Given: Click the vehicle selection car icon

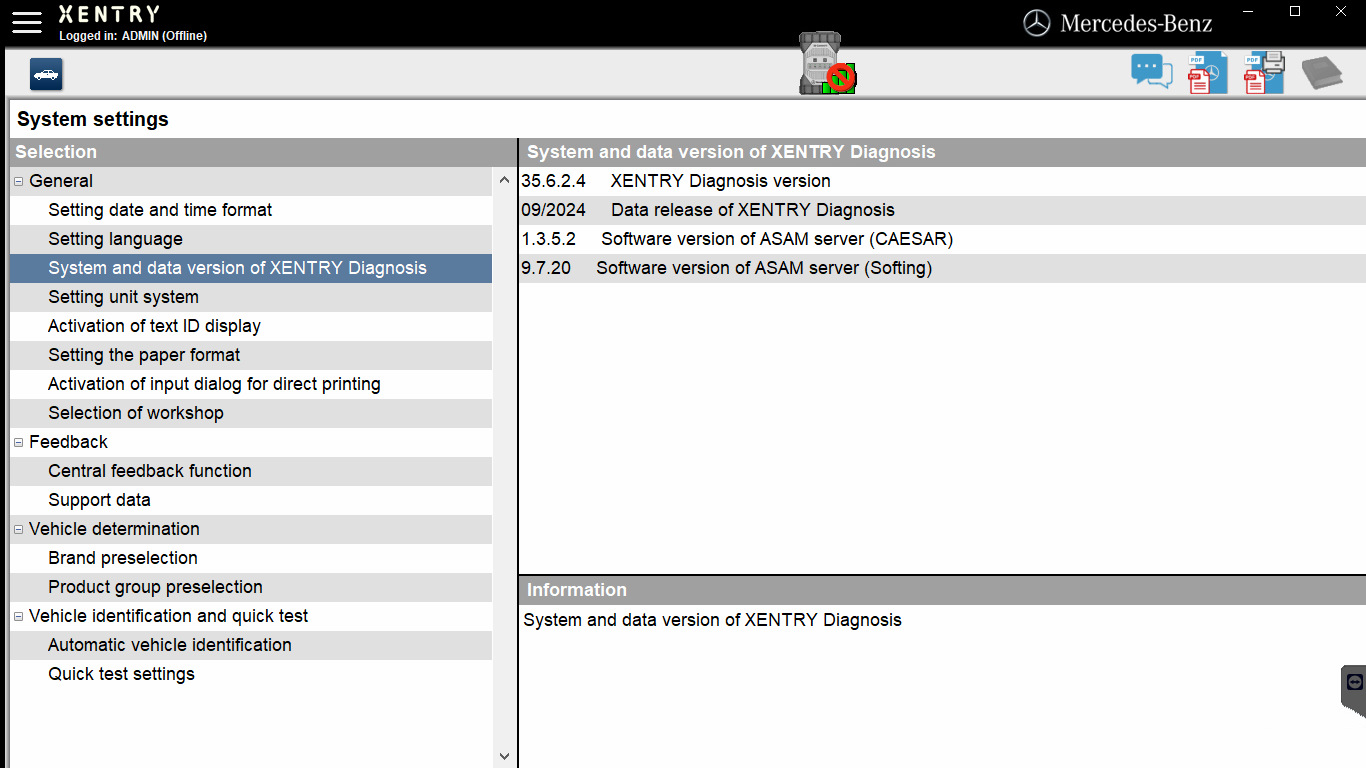Looking at the screenshot, I should coord(46,74).
